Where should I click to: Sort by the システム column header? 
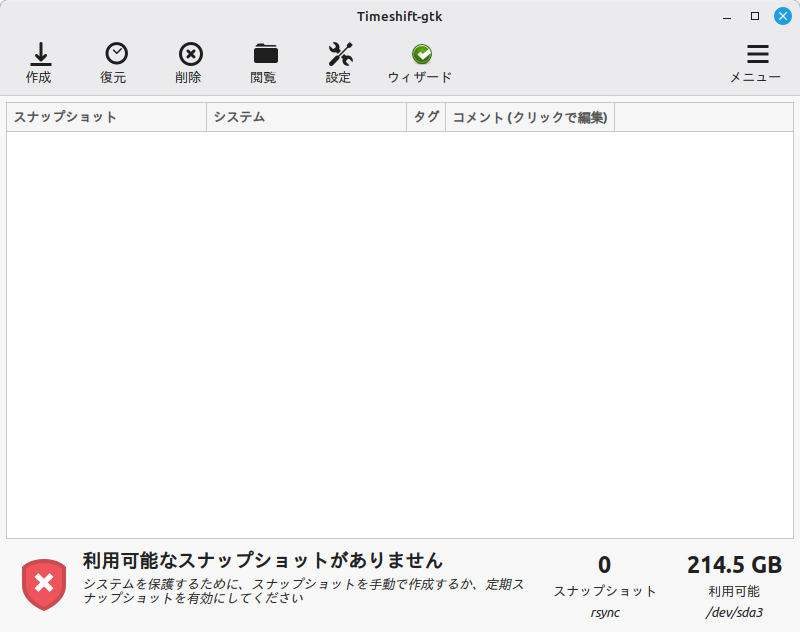[306, 117]
